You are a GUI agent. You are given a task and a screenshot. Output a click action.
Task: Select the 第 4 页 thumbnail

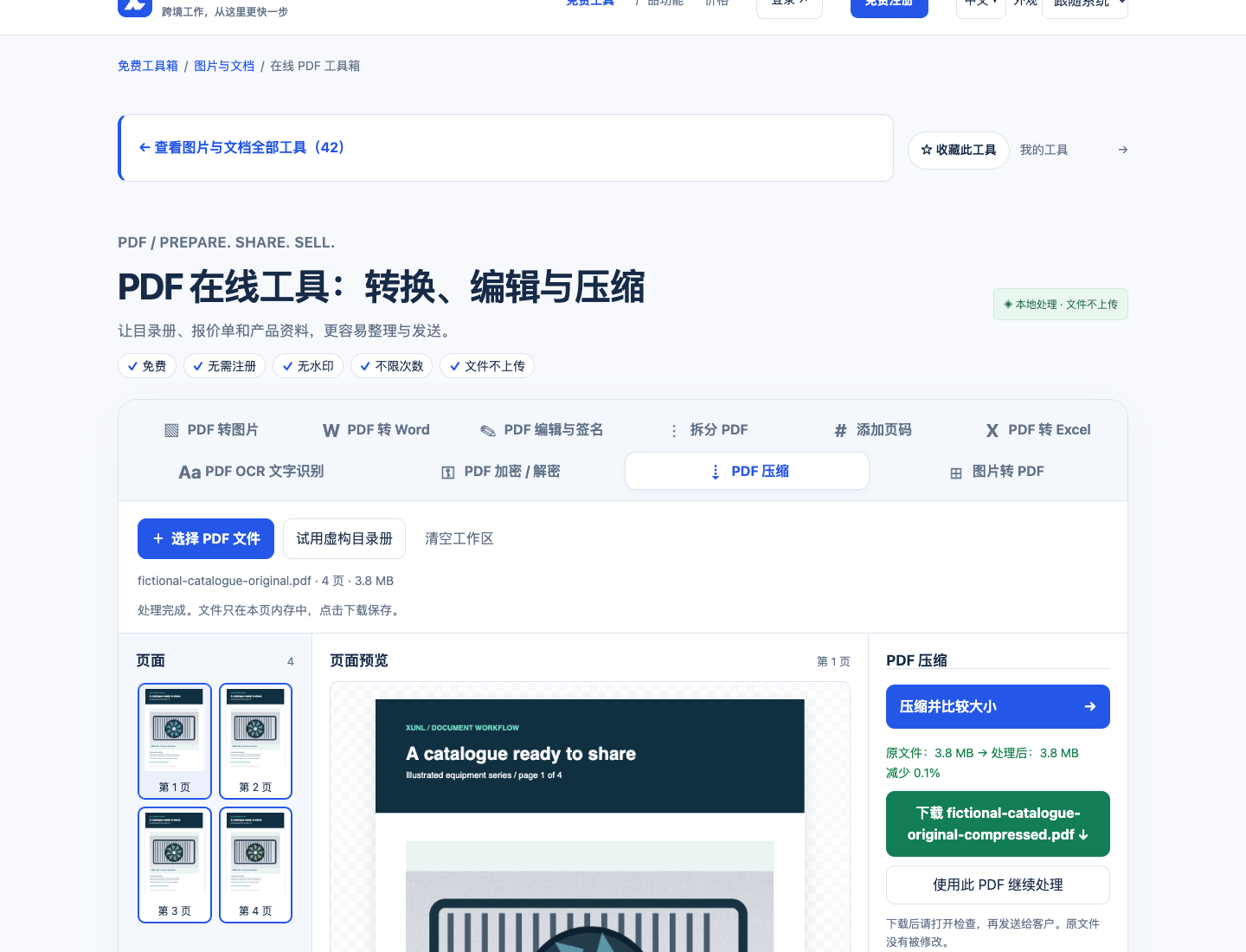click(255, 865)
